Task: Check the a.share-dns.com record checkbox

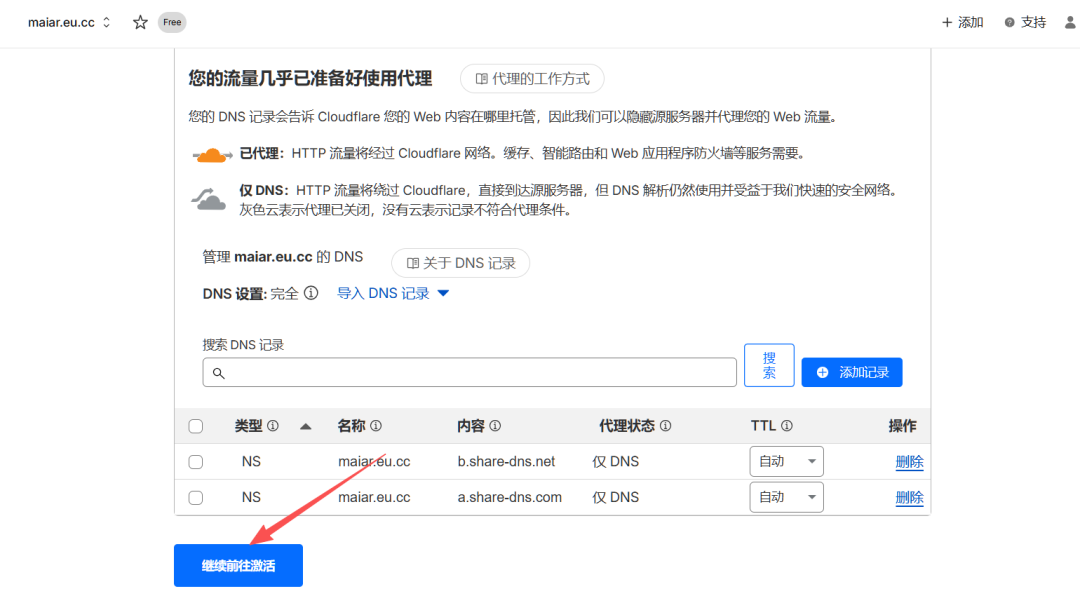Action: coord(196,498)
